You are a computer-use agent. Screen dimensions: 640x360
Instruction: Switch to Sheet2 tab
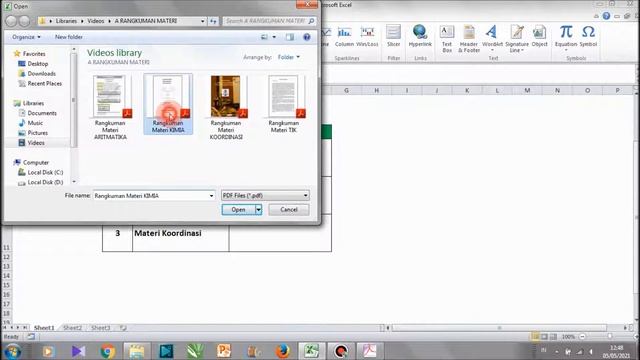tap(72, 328)
